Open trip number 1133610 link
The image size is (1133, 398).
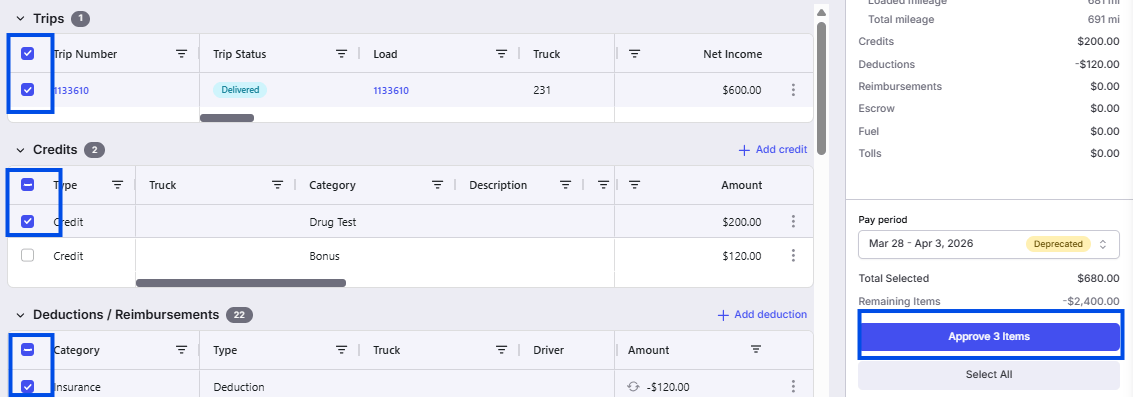coord(71,91)
